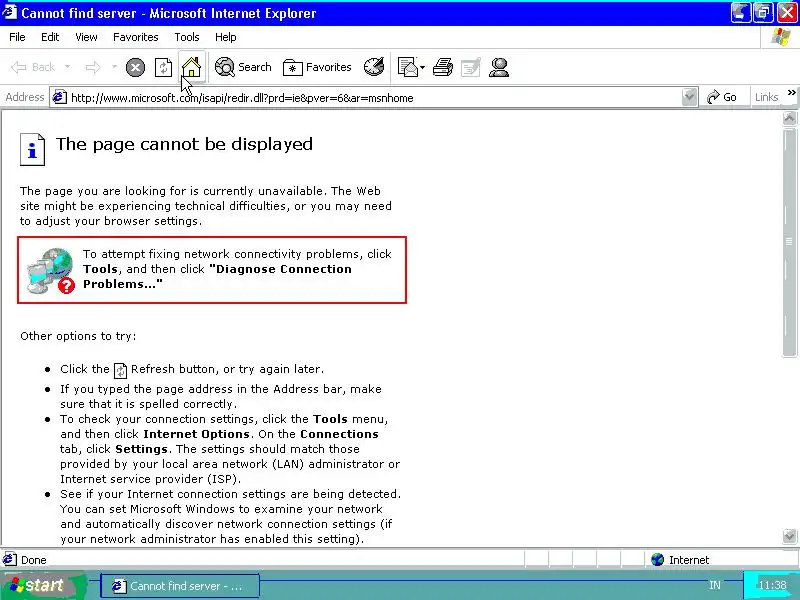Click the Refresh toolbar icon

(163, 67)
